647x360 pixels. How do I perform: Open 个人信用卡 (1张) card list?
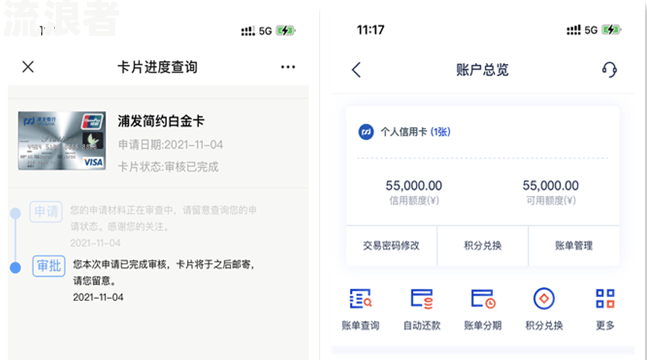point(415,132)
